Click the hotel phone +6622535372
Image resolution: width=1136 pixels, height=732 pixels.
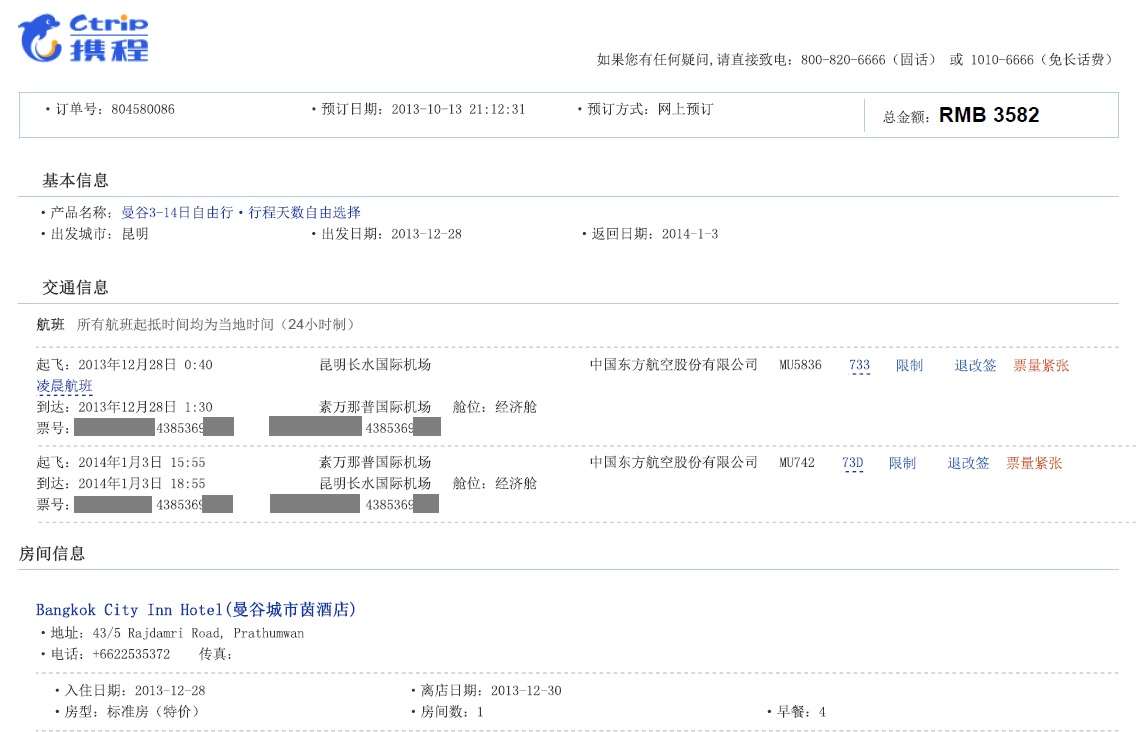point(131,654)
